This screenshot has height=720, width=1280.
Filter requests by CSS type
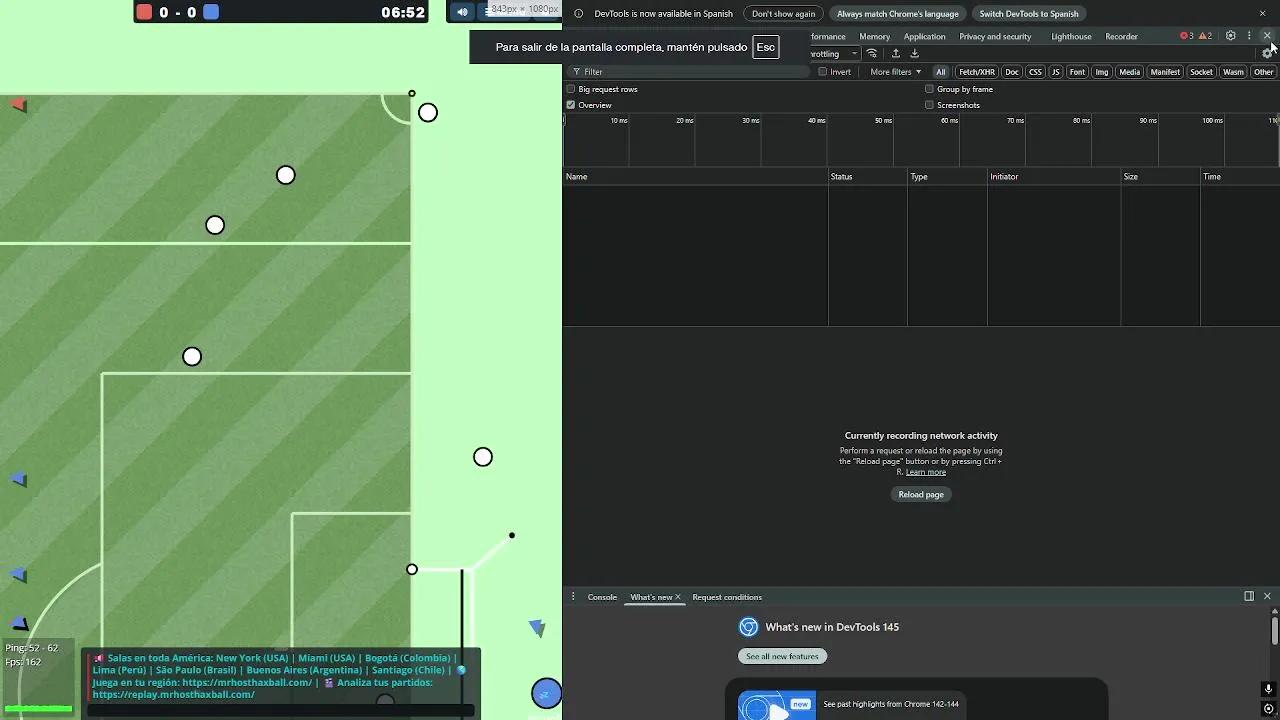click(1035, 72)
